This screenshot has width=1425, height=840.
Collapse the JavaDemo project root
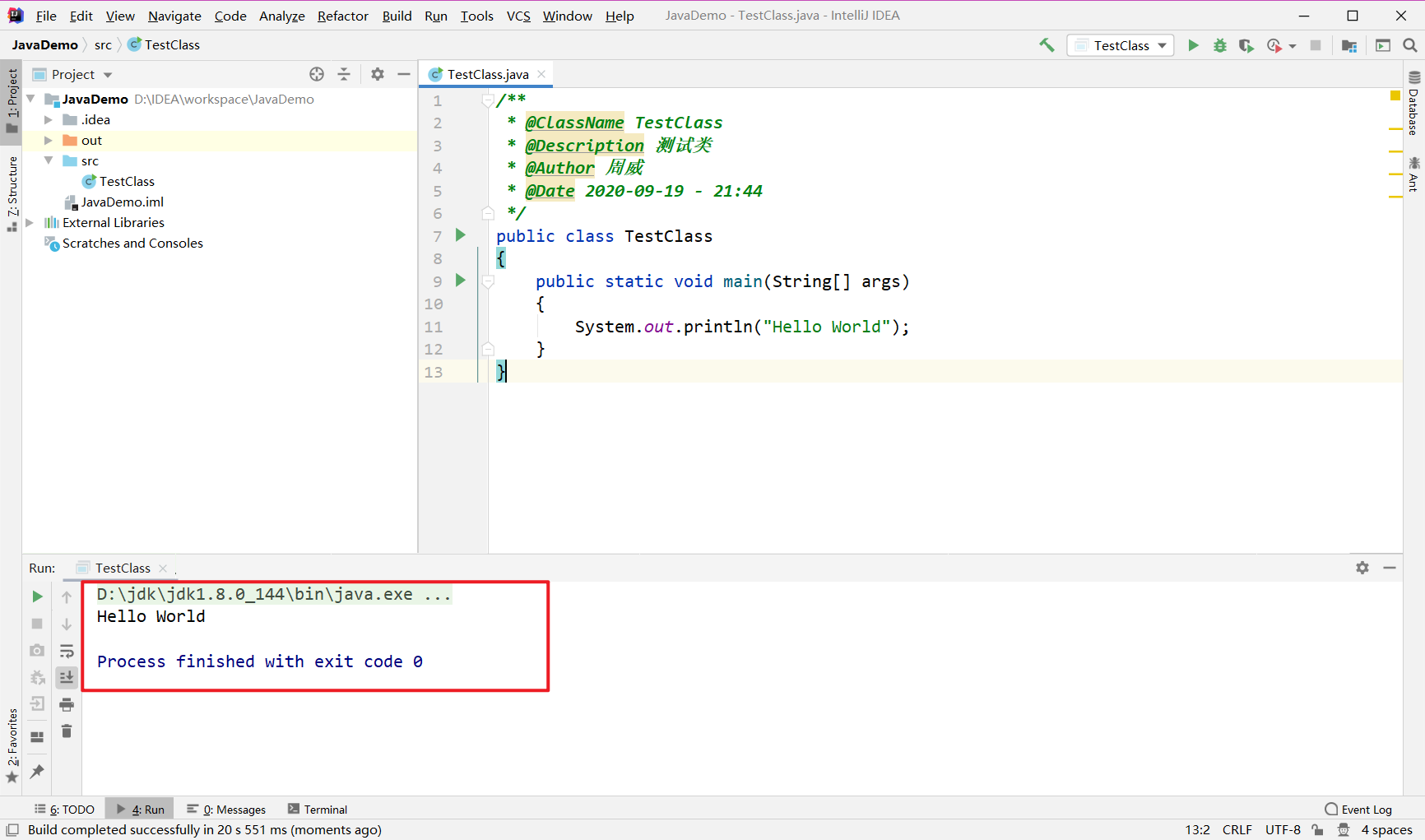[x=30, y=99]
